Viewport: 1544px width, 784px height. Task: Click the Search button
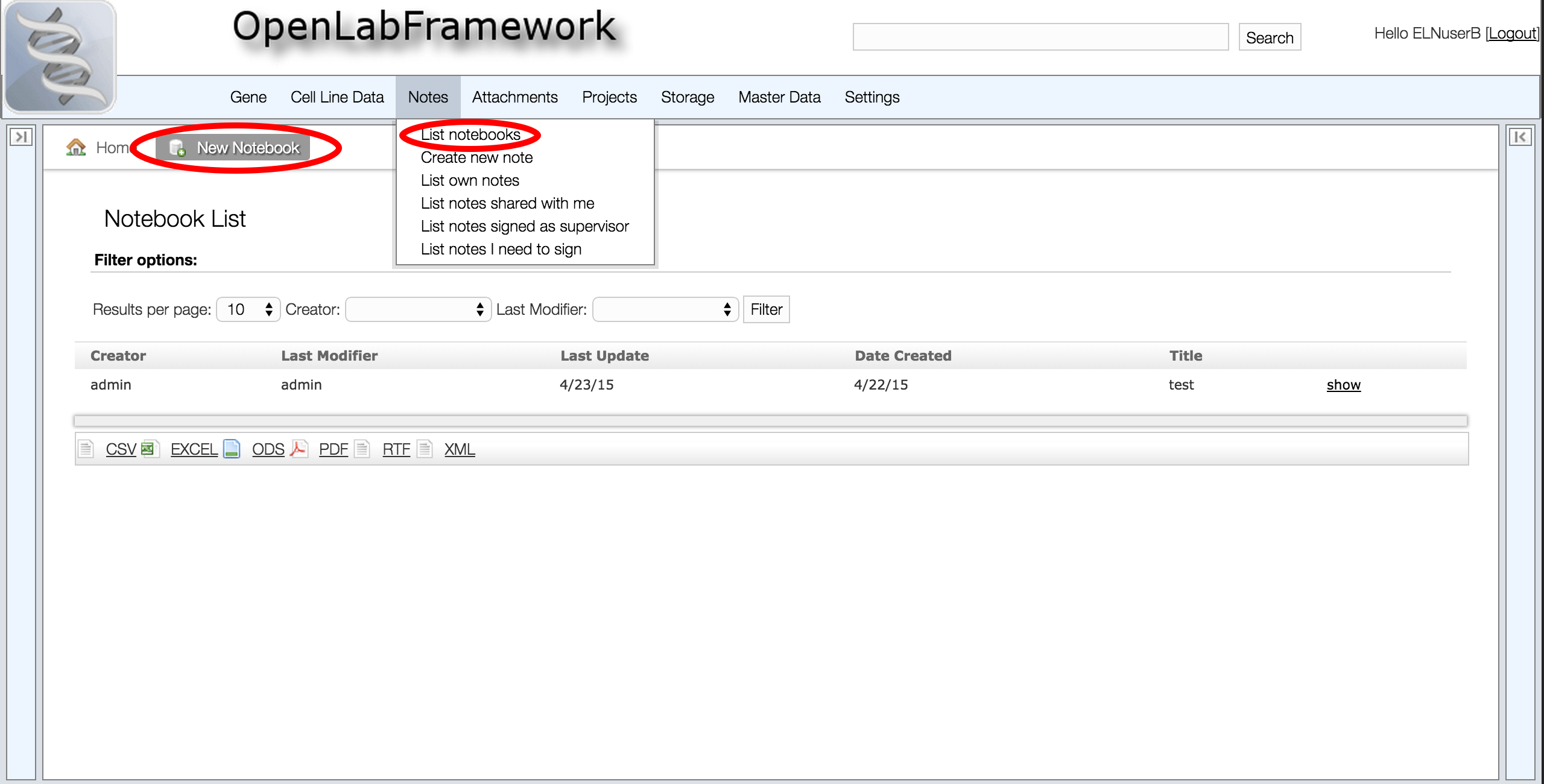point(1270,37)
